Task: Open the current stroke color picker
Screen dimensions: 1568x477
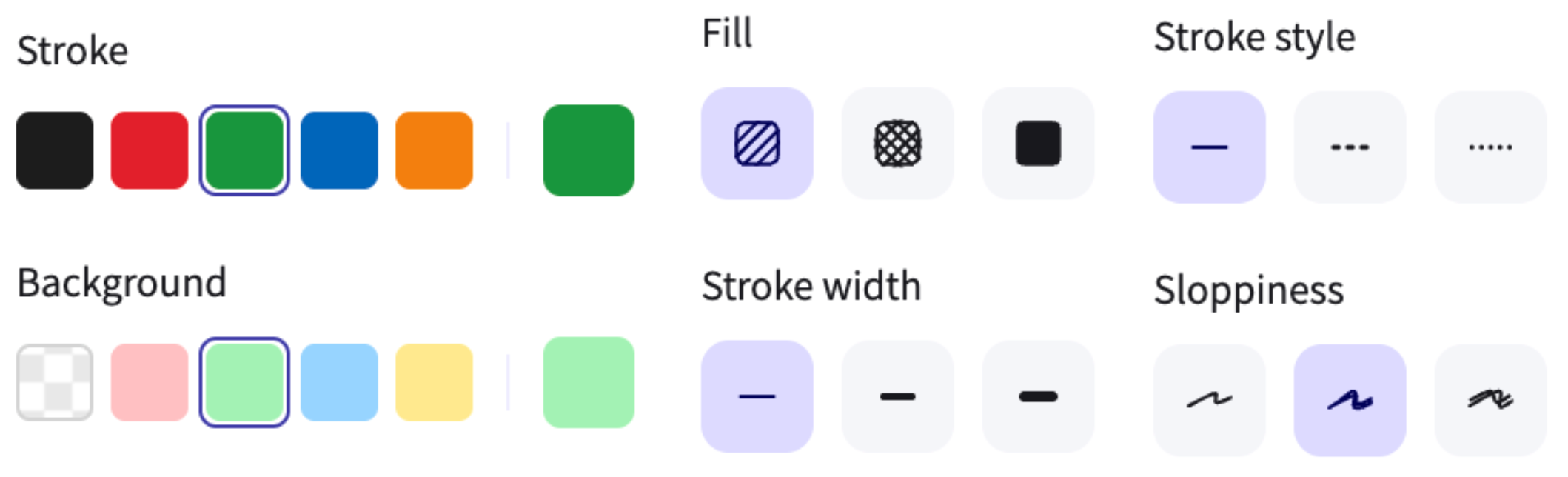Action: point(589,149)
